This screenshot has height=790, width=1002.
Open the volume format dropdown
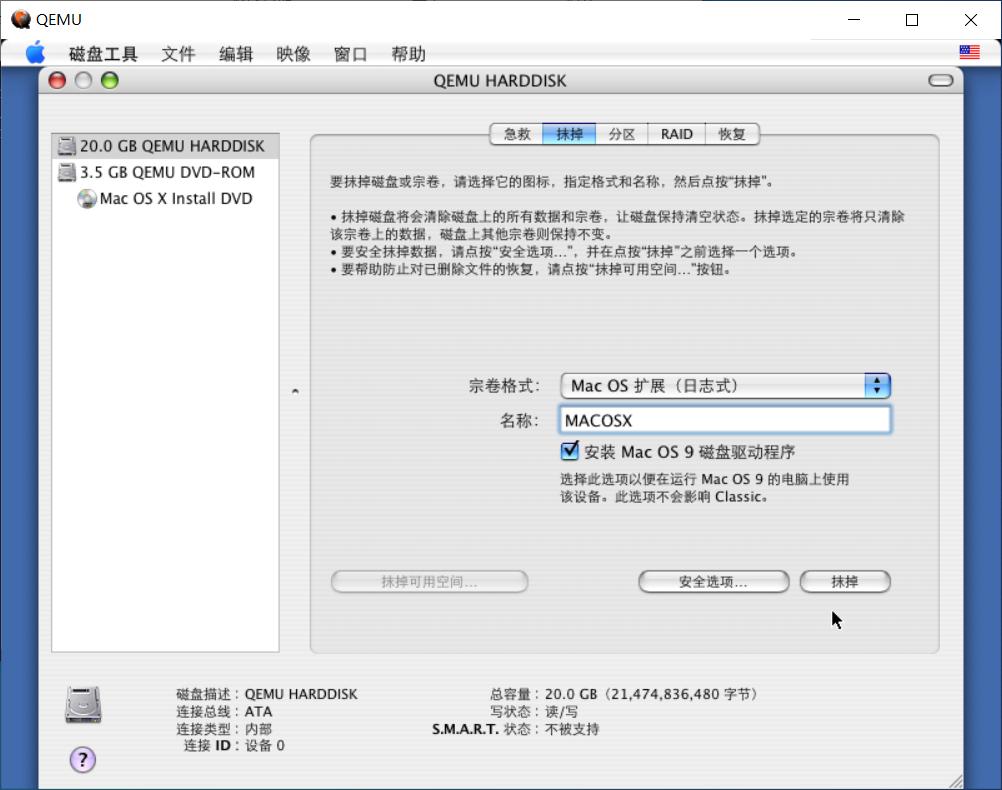pyautogui.click(x=725, y=385)
